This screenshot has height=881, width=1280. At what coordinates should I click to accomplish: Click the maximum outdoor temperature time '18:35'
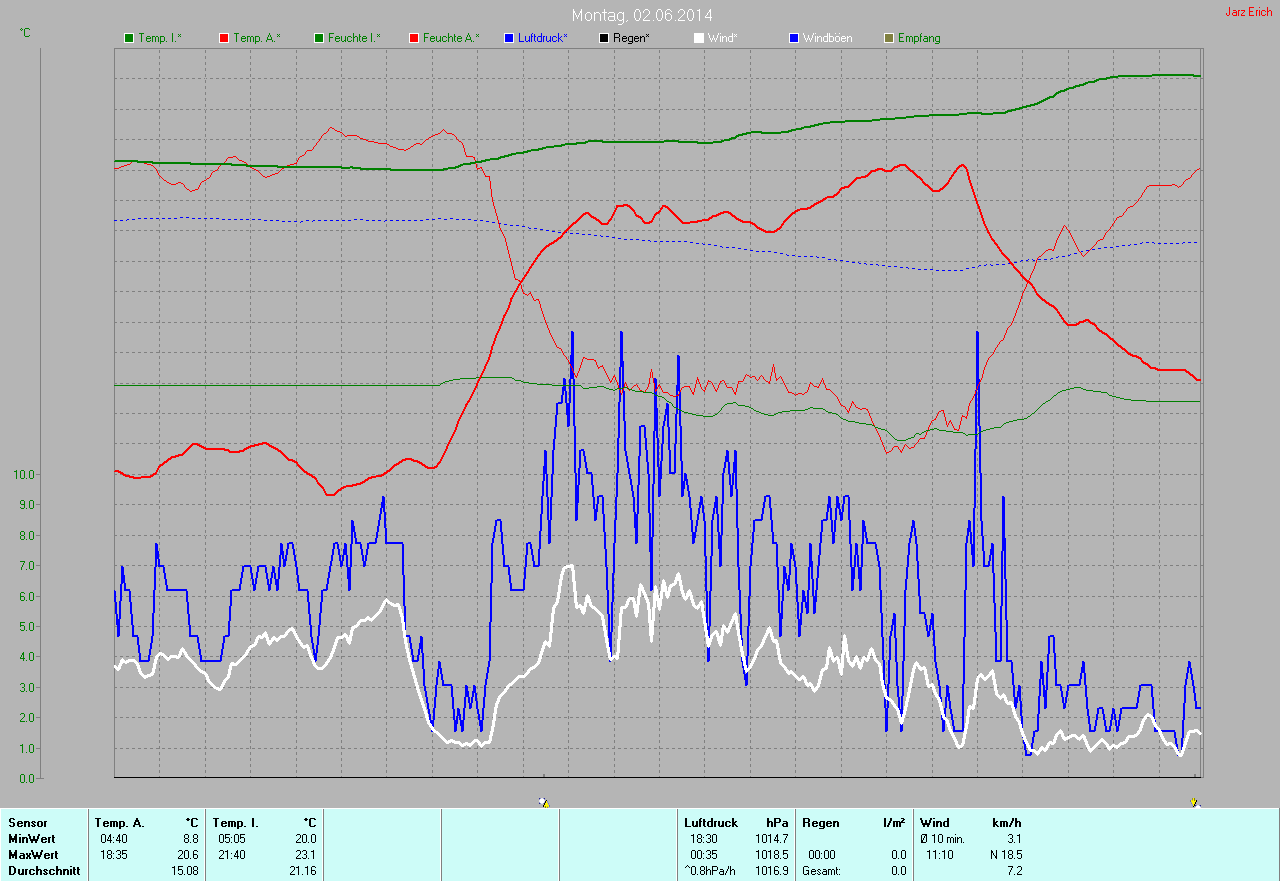point(114,855)
